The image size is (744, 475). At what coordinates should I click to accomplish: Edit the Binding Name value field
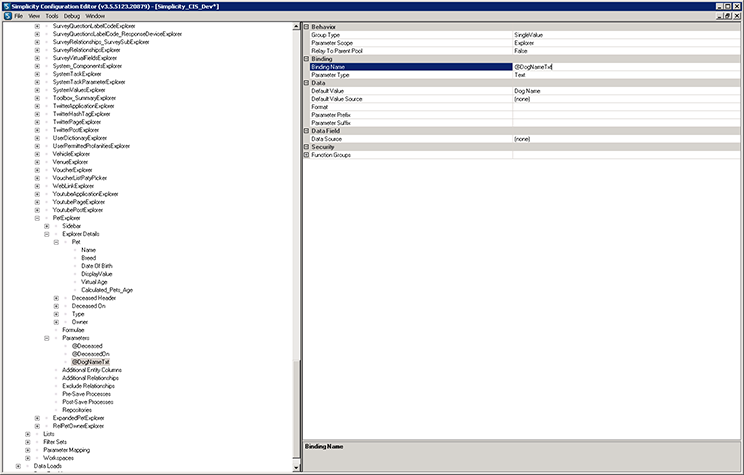pos(626,67)
